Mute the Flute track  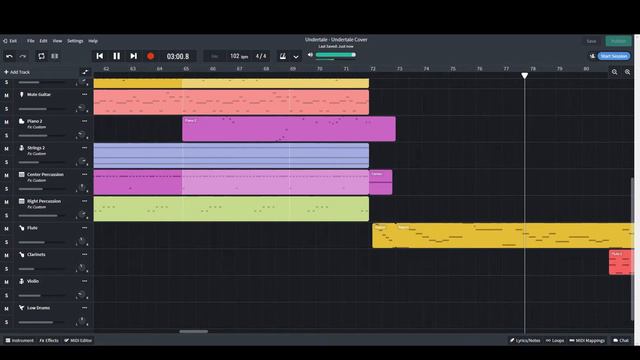(x=6, y=229)
